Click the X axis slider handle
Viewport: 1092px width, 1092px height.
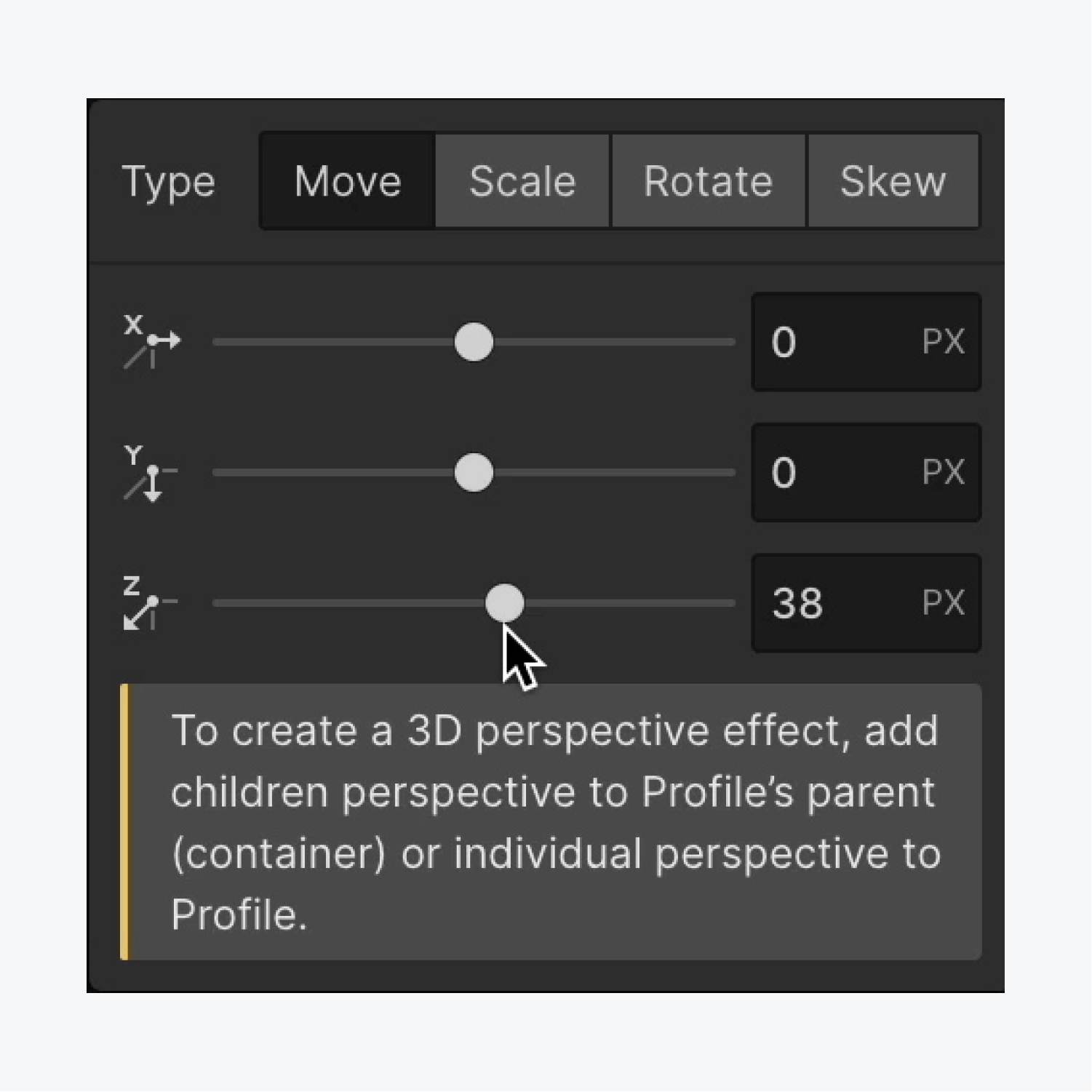click(474, 342)
